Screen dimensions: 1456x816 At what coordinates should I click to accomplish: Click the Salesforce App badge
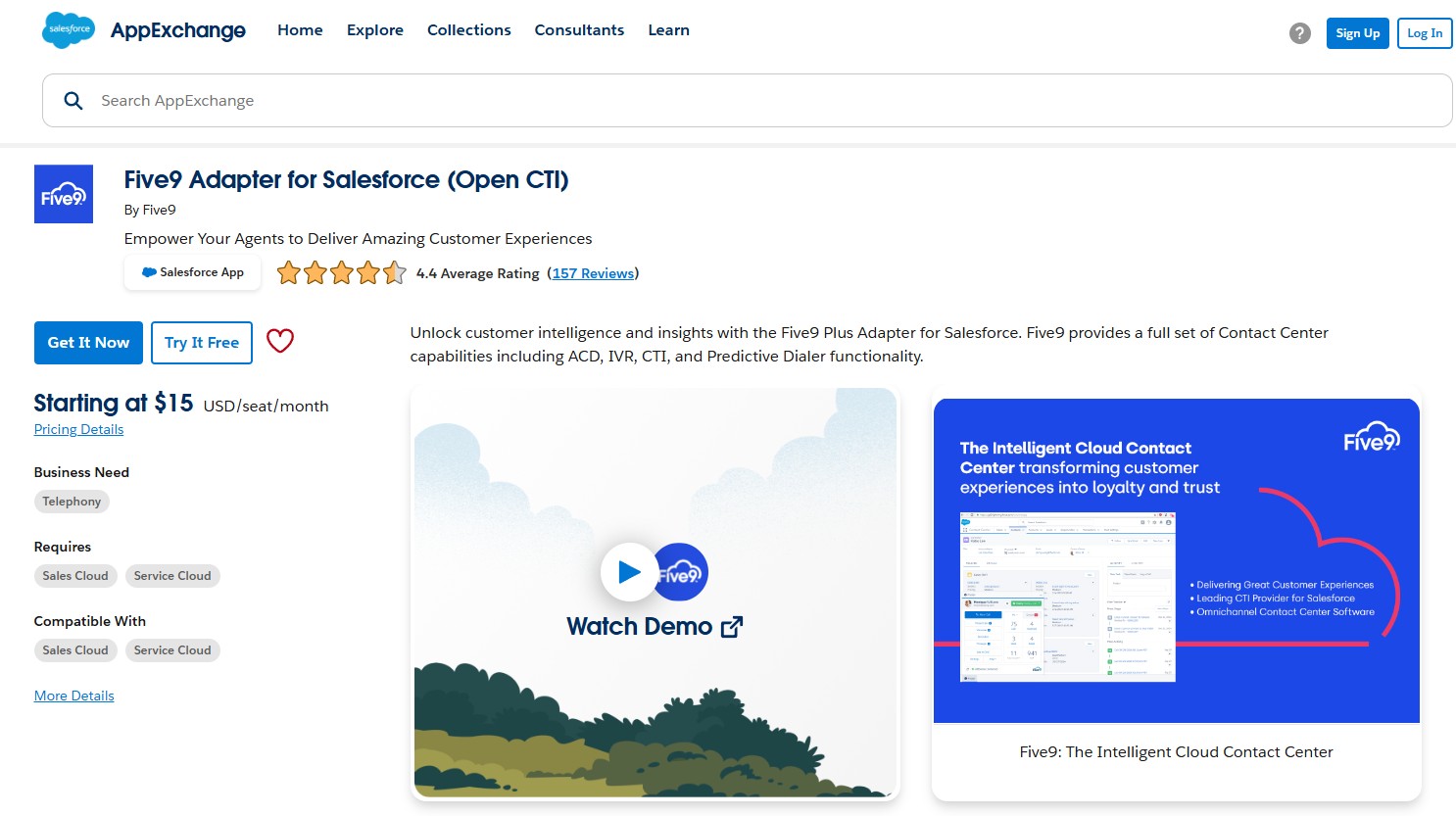192,272
